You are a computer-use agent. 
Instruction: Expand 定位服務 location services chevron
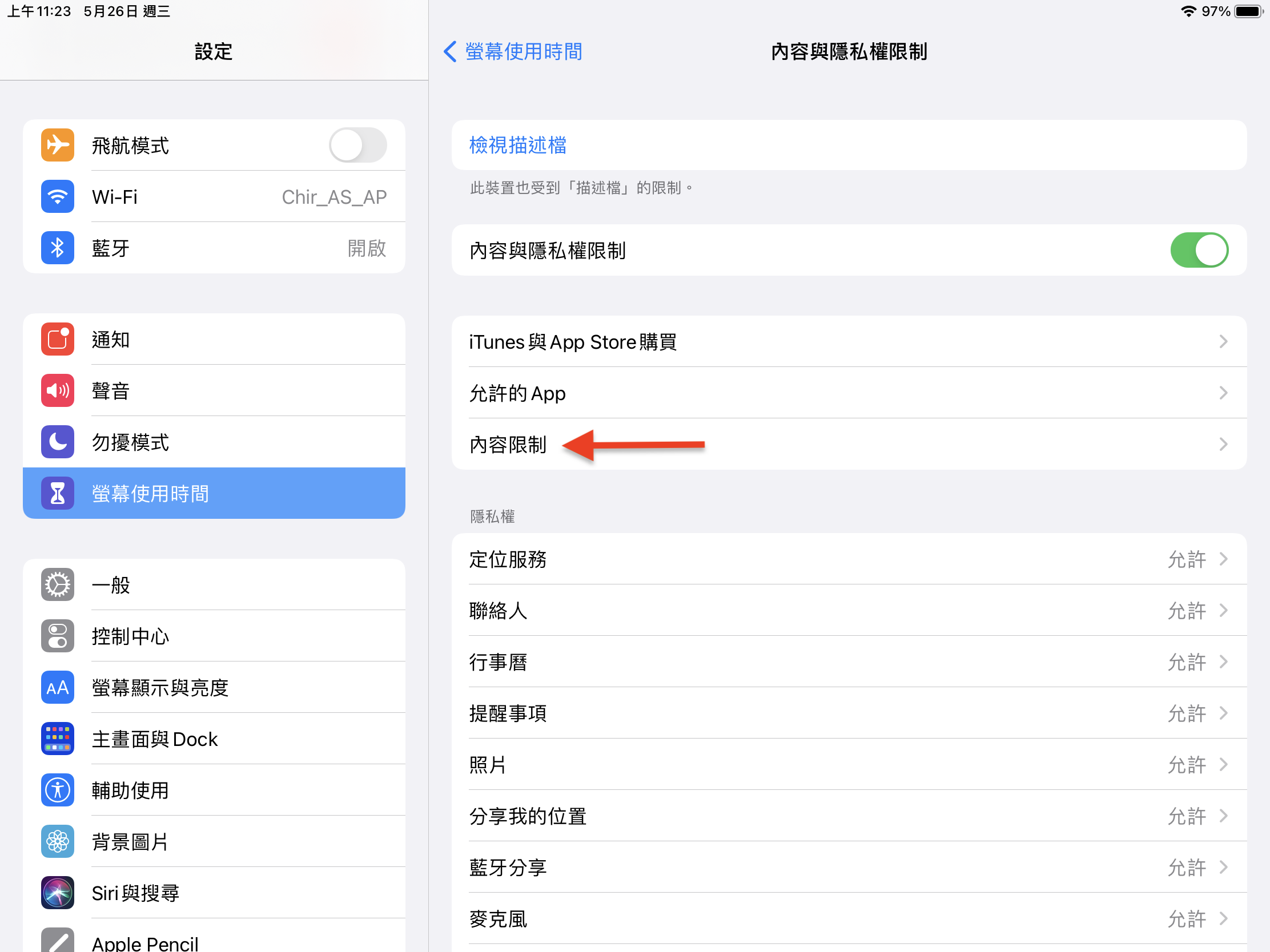[1223, 559]
